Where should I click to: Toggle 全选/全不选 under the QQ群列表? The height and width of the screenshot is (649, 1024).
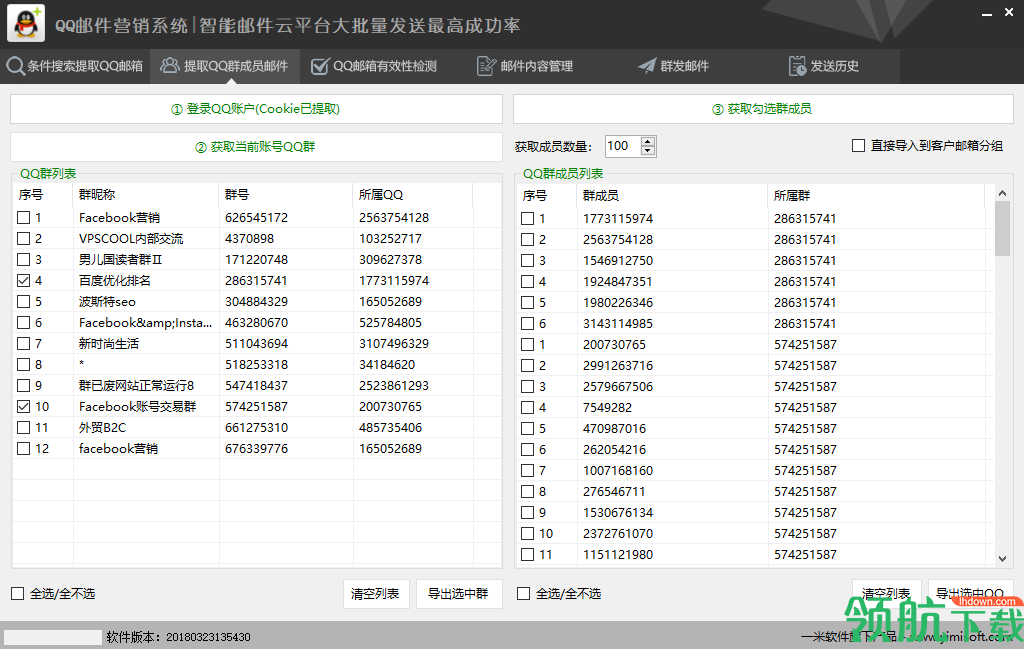click(18, 594)
